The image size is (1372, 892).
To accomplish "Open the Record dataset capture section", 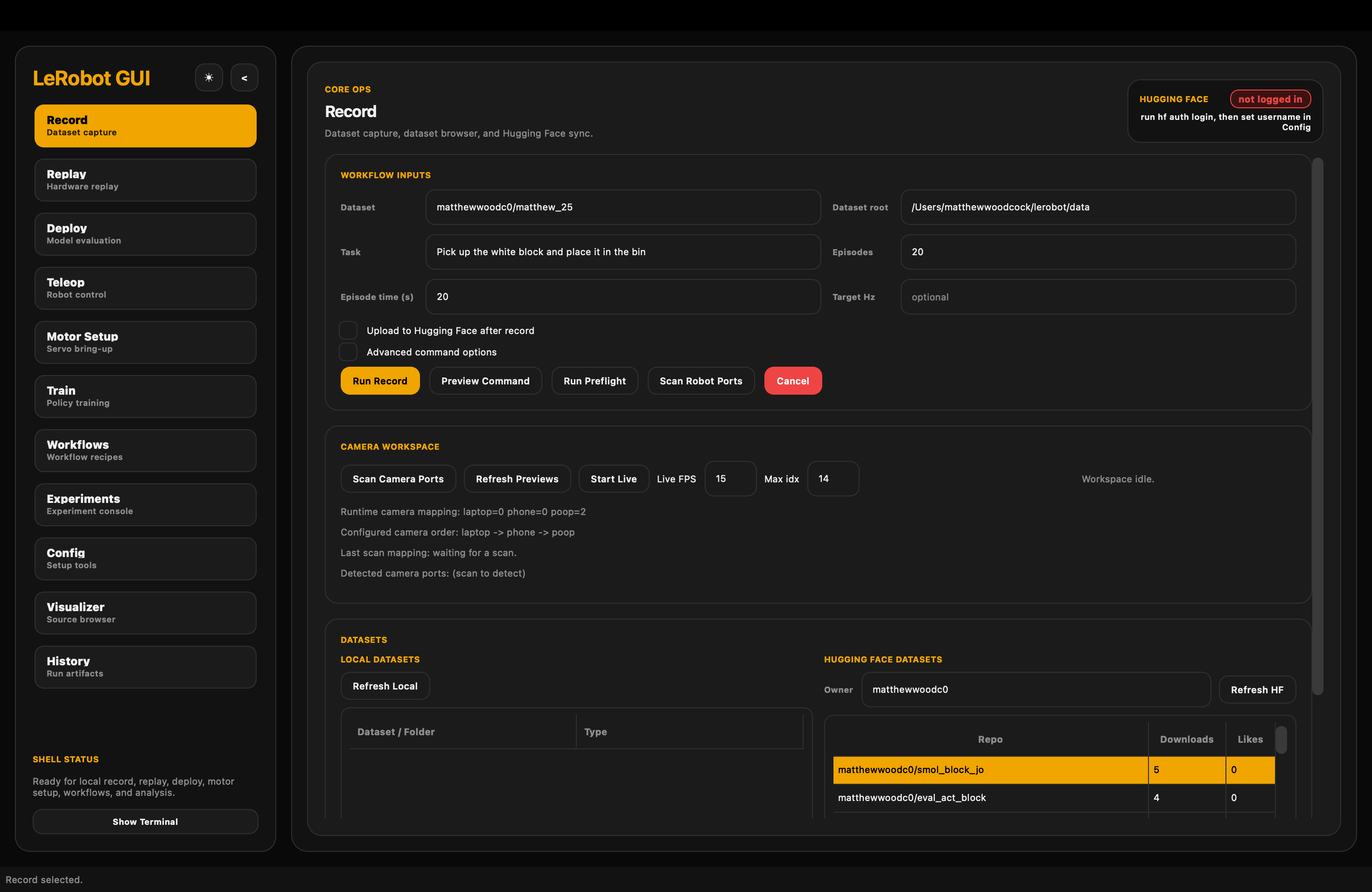I will tap(145, 125).
